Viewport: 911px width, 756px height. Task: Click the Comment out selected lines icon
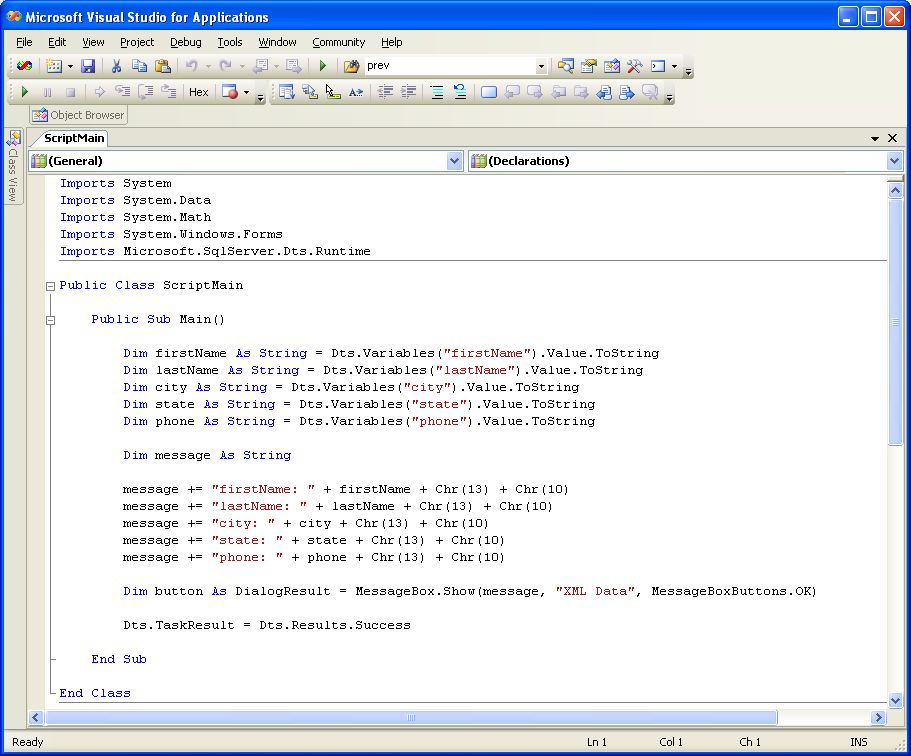(x=437, y=92)
